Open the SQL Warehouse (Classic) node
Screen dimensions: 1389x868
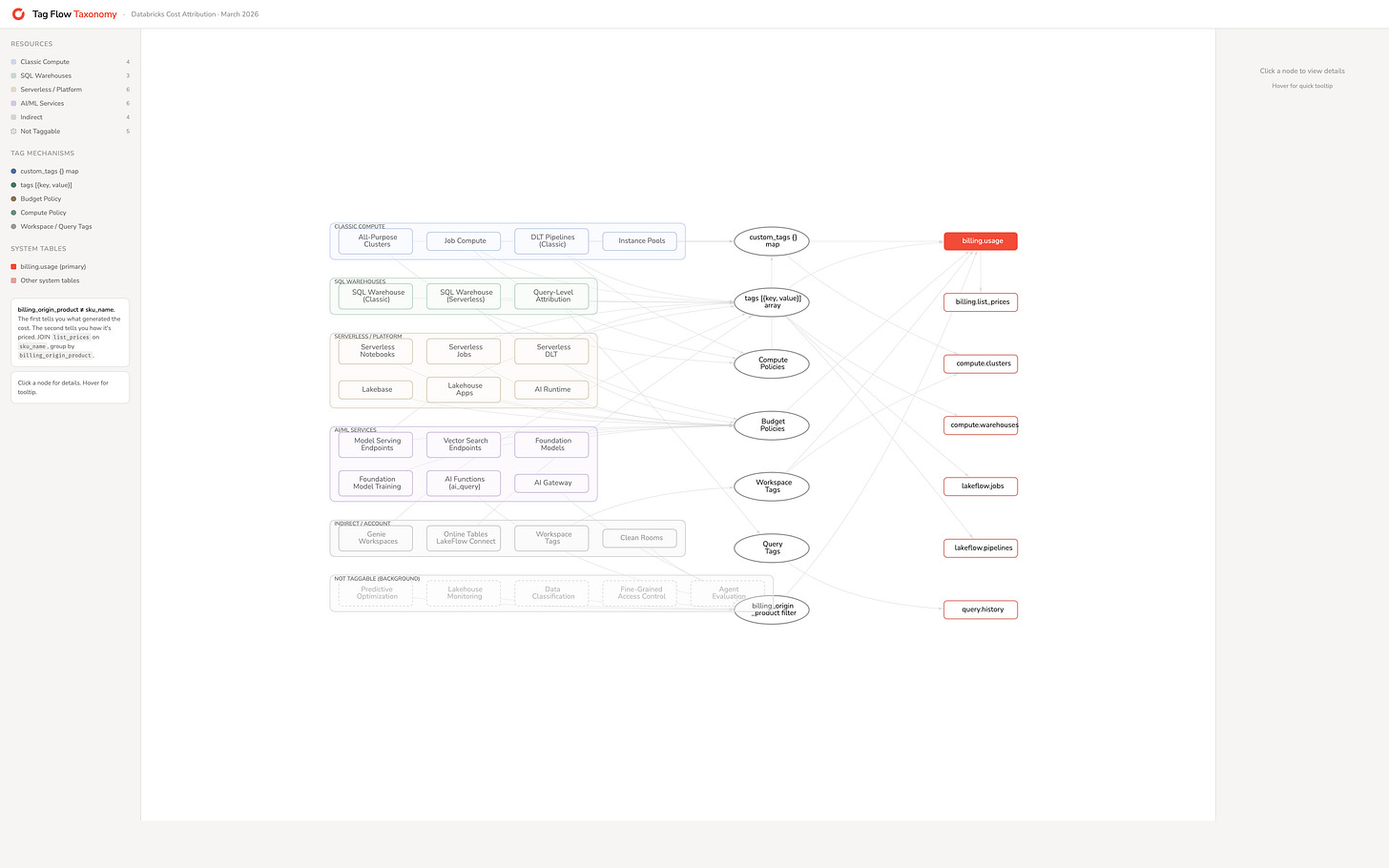coord(376,297)
